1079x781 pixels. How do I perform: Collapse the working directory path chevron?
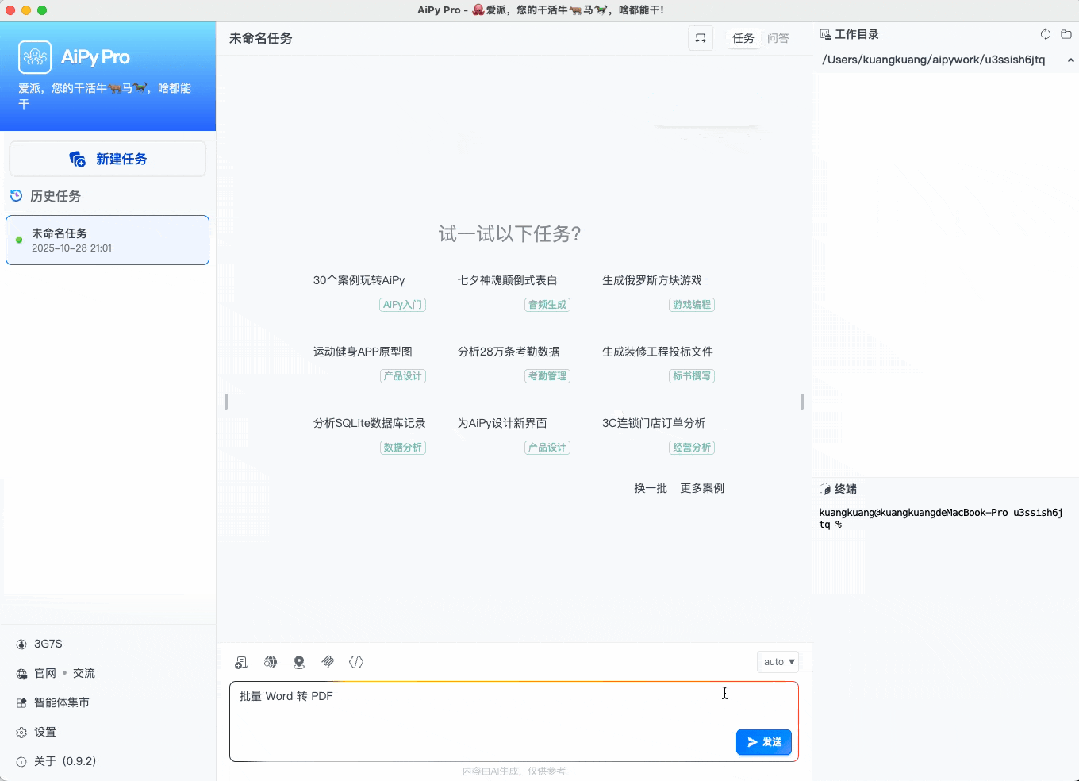1070,60
